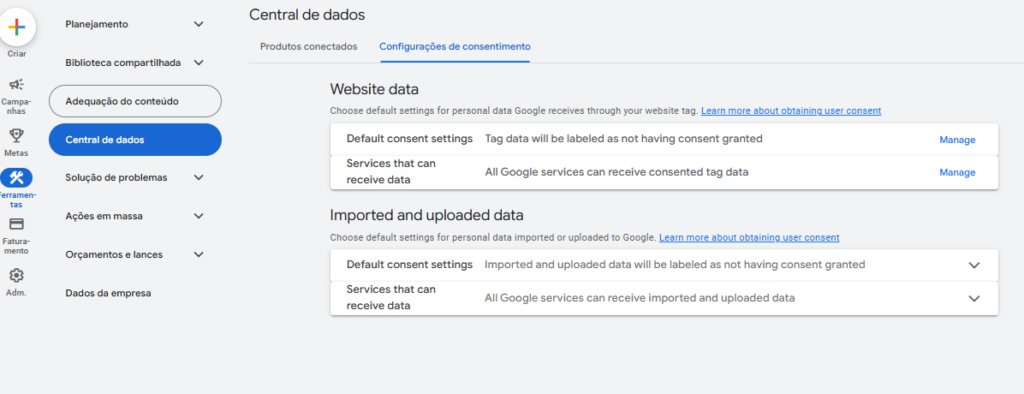Click the Criar plus icon

coord(16,27)
